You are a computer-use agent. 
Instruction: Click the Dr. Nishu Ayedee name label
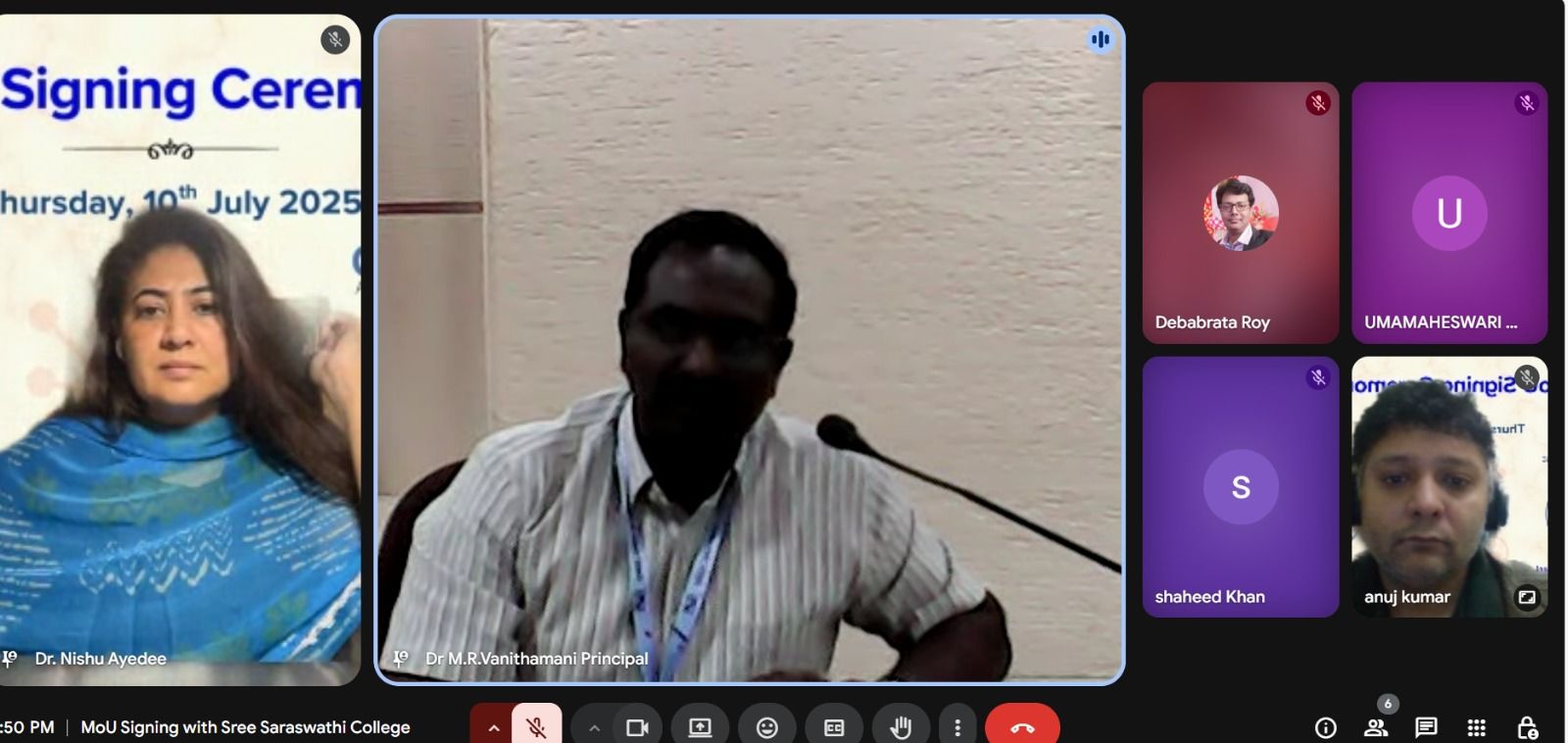[x=101, y=659]
